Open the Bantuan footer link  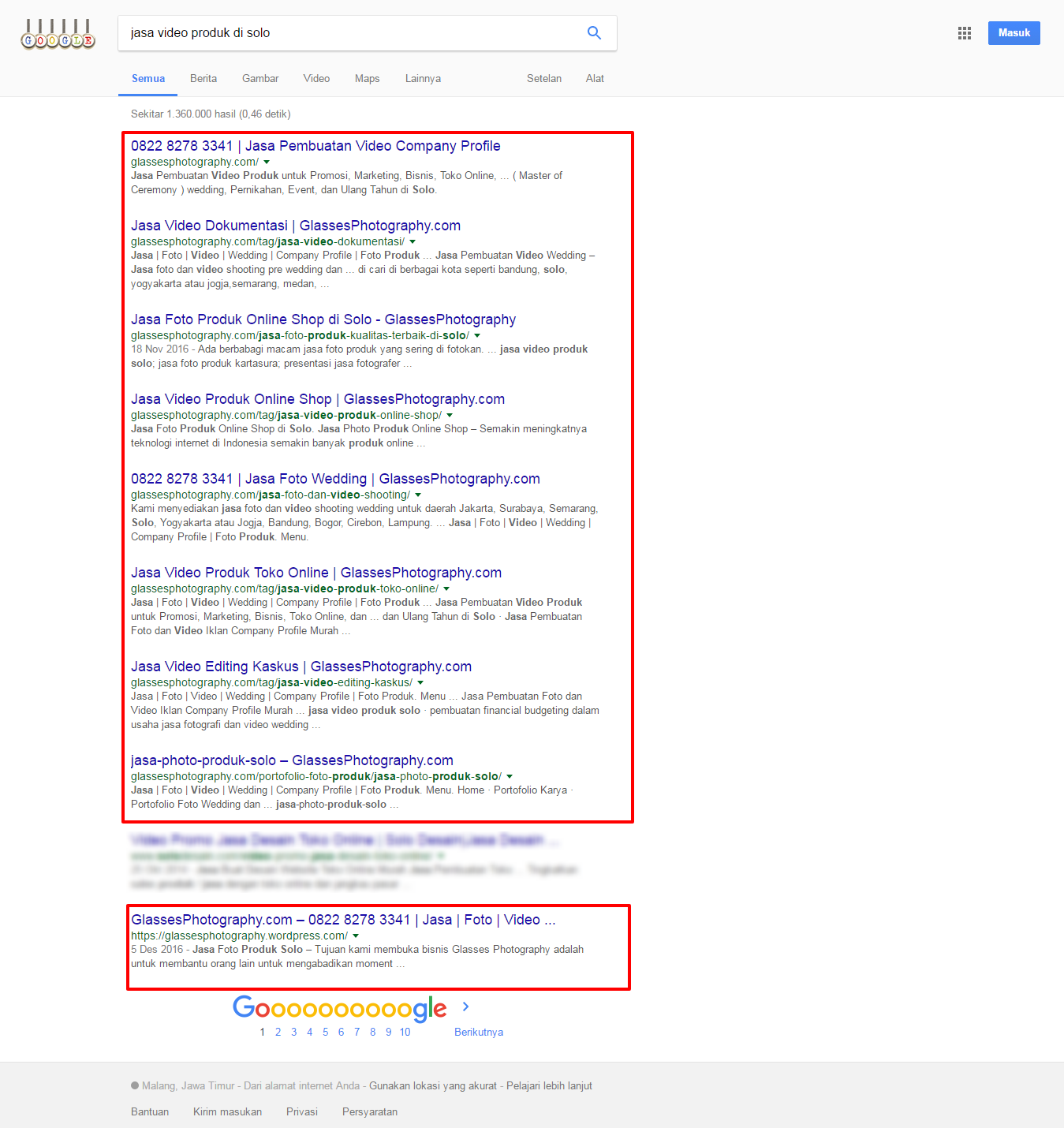pos(150,1112)
